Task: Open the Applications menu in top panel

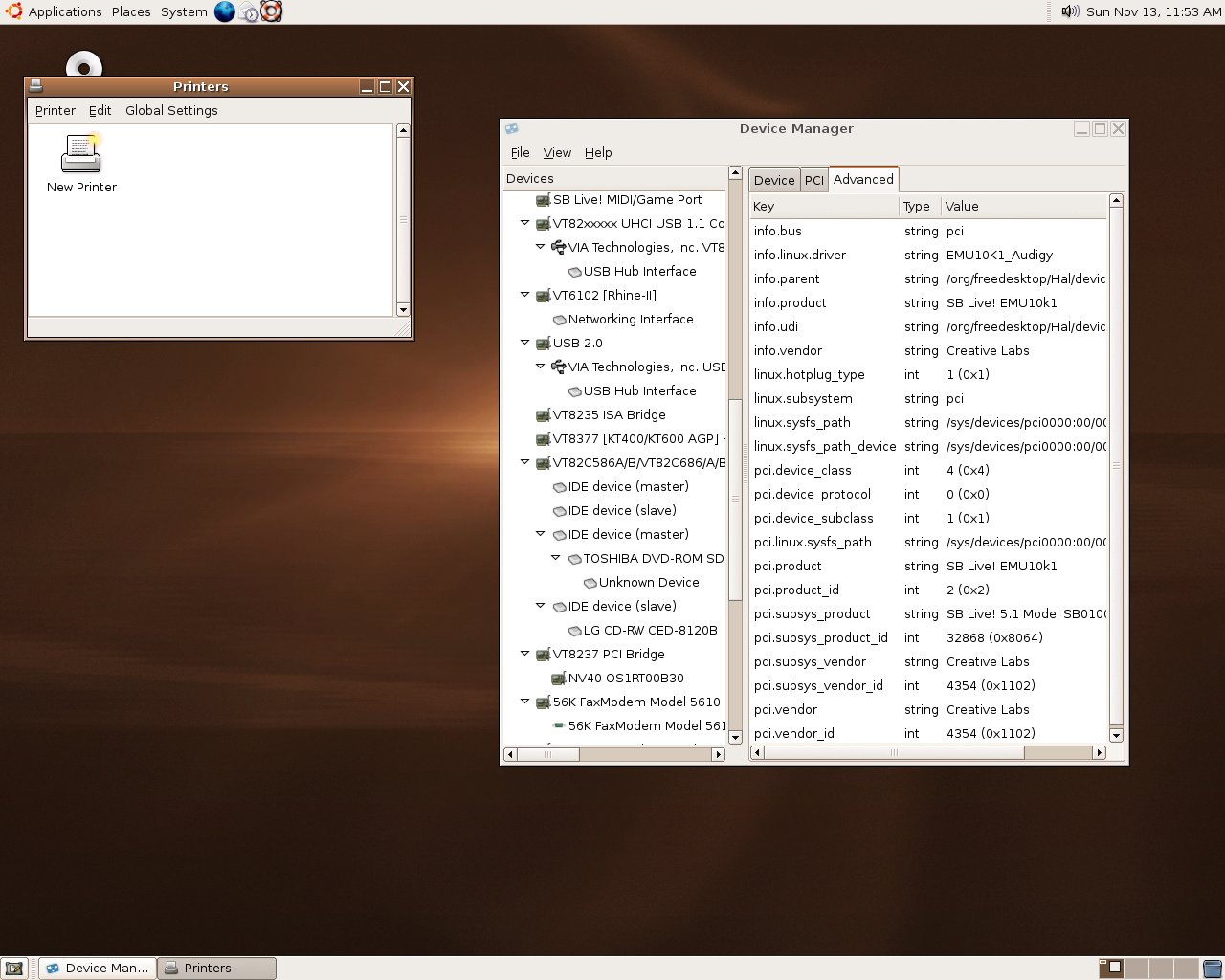Action: [65, 11]
